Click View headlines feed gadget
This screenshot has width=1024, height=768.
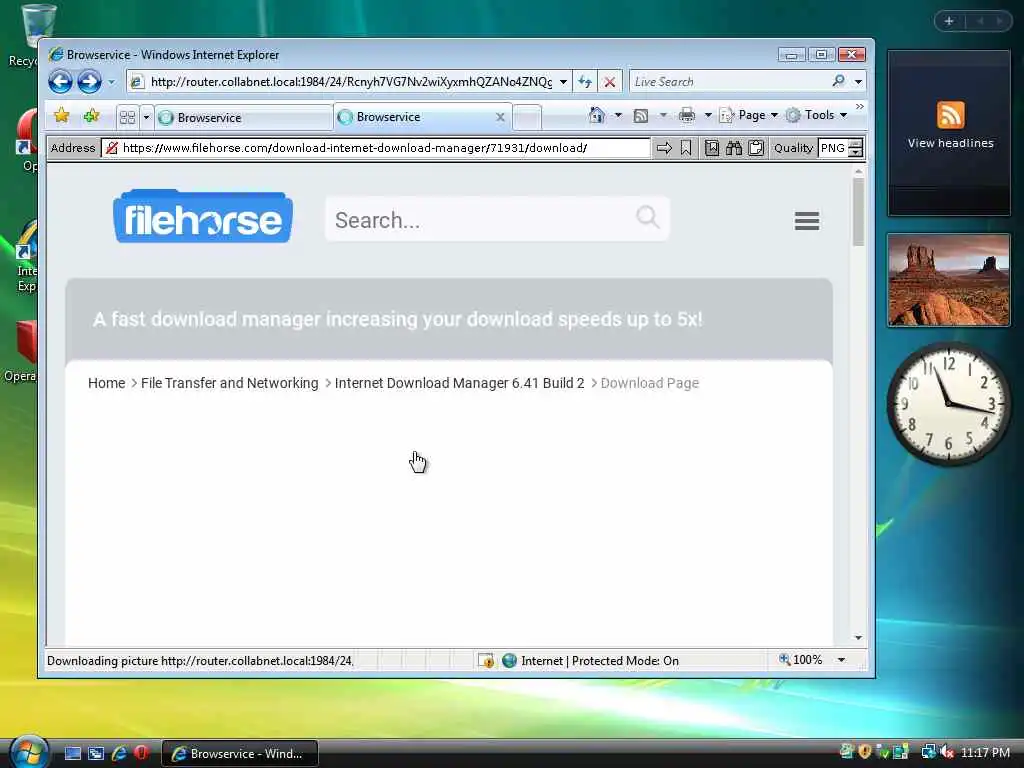pos(949,133)
